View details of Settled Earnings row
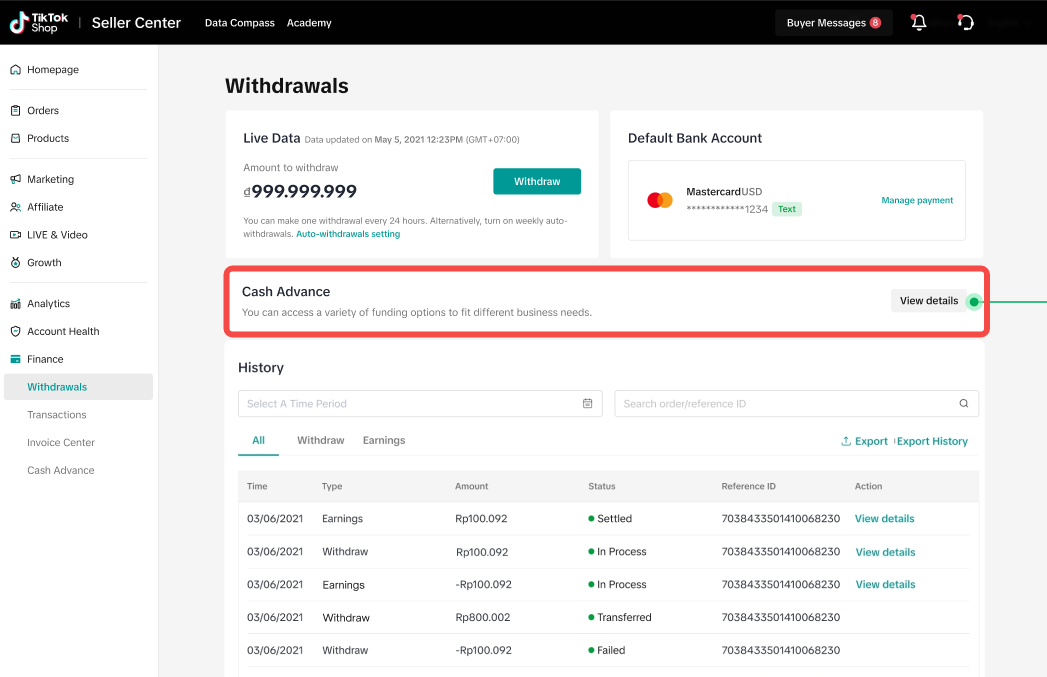1047x677 pixels. [x=884, y=519]
